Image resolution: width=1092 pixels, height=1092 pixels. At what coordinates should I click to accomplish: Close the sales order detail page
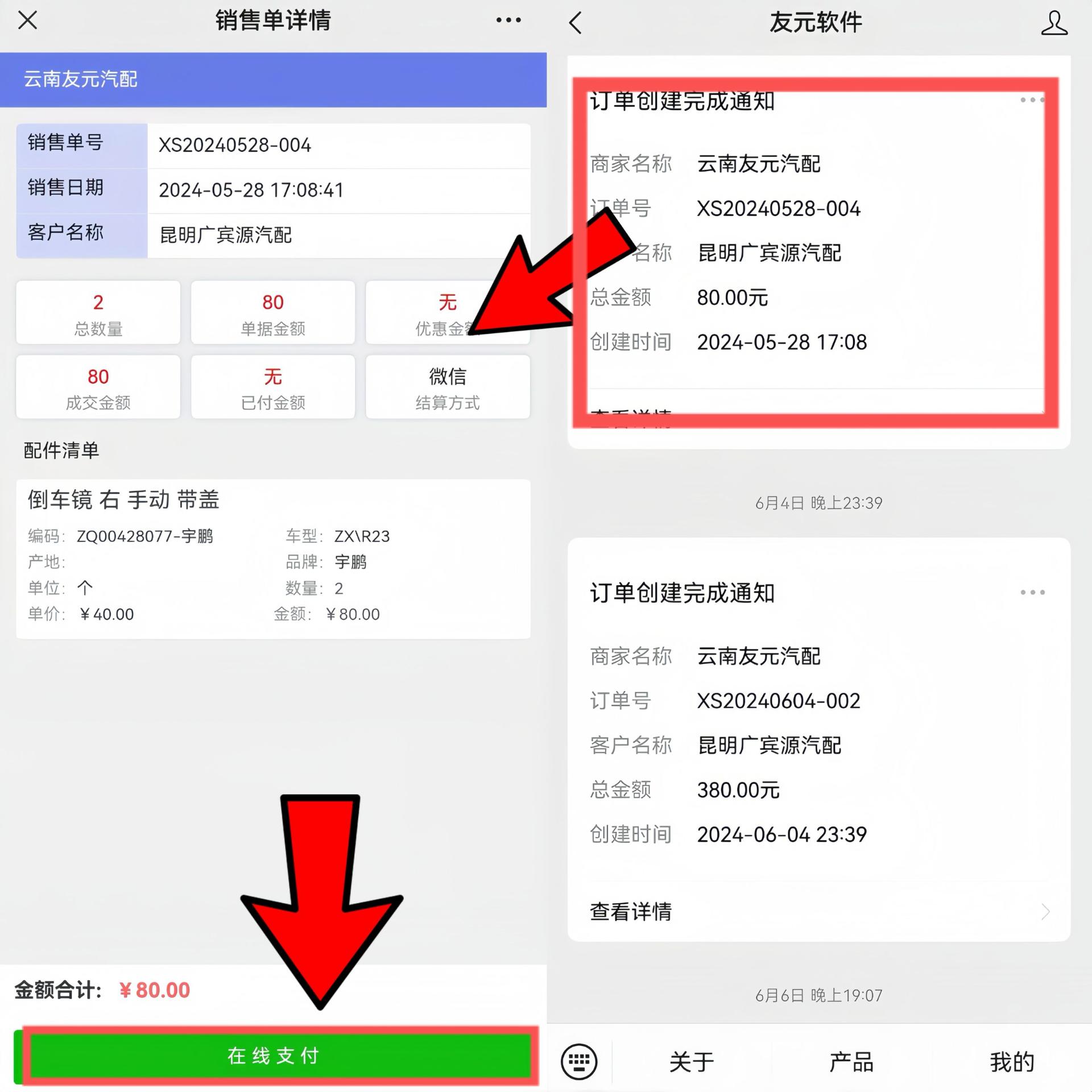[27, 20]
